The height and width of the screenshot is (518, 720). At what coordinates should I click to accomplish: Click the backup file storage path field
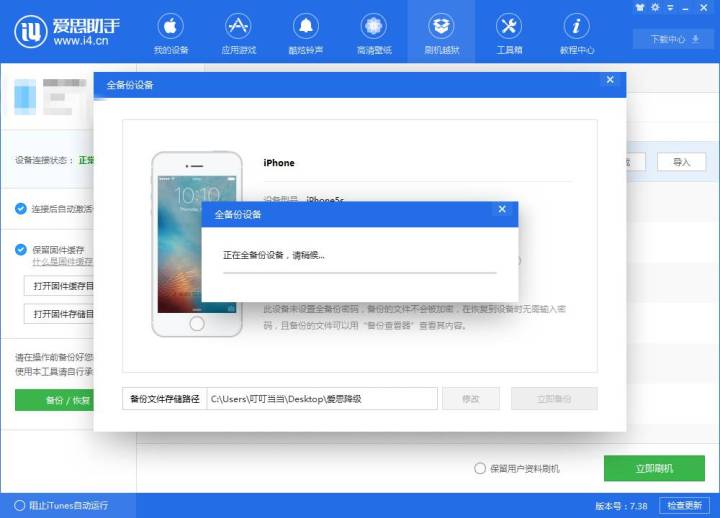[322, 398]
